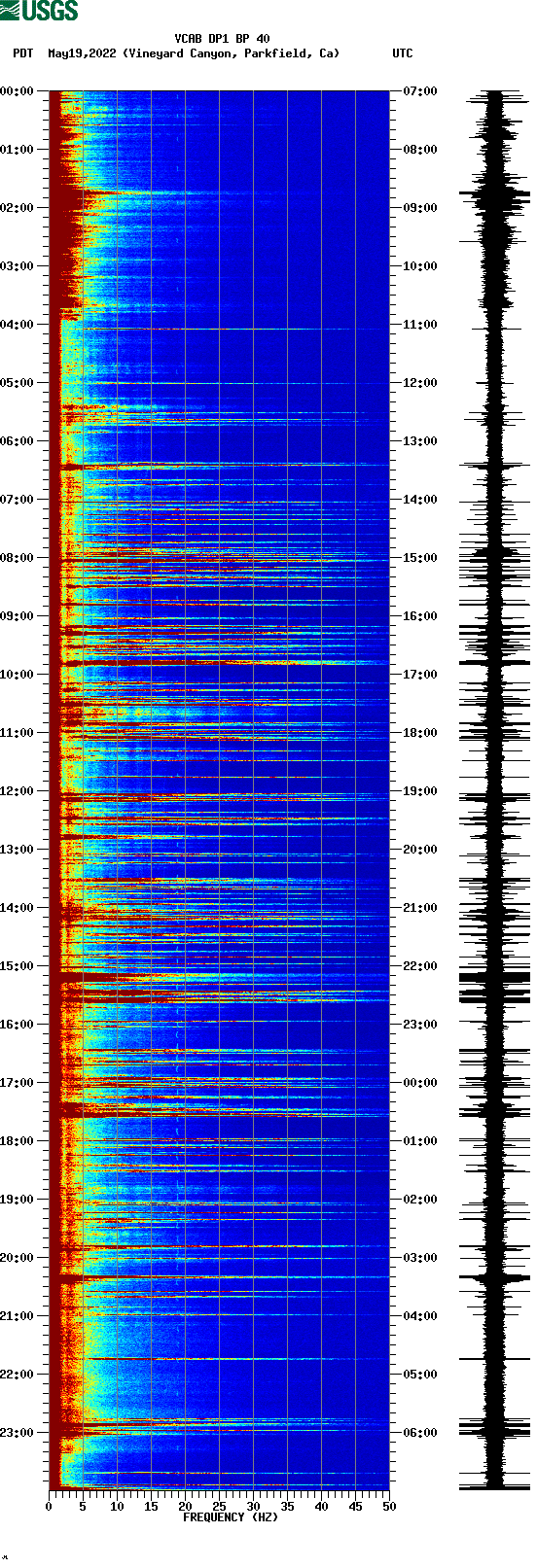
Task: Click the '18:00' PDT time label
Action: click(x=18, y=1141)
